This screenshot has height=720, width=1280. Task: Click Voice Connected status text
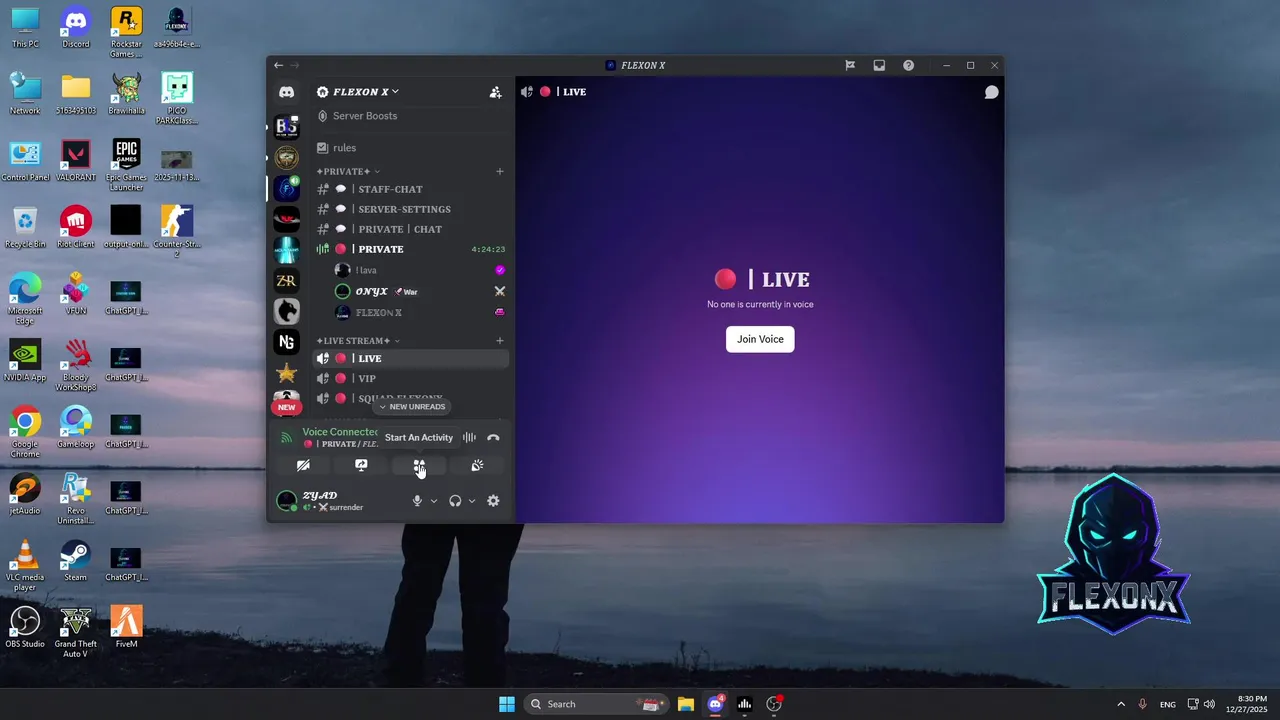[340, 432]
